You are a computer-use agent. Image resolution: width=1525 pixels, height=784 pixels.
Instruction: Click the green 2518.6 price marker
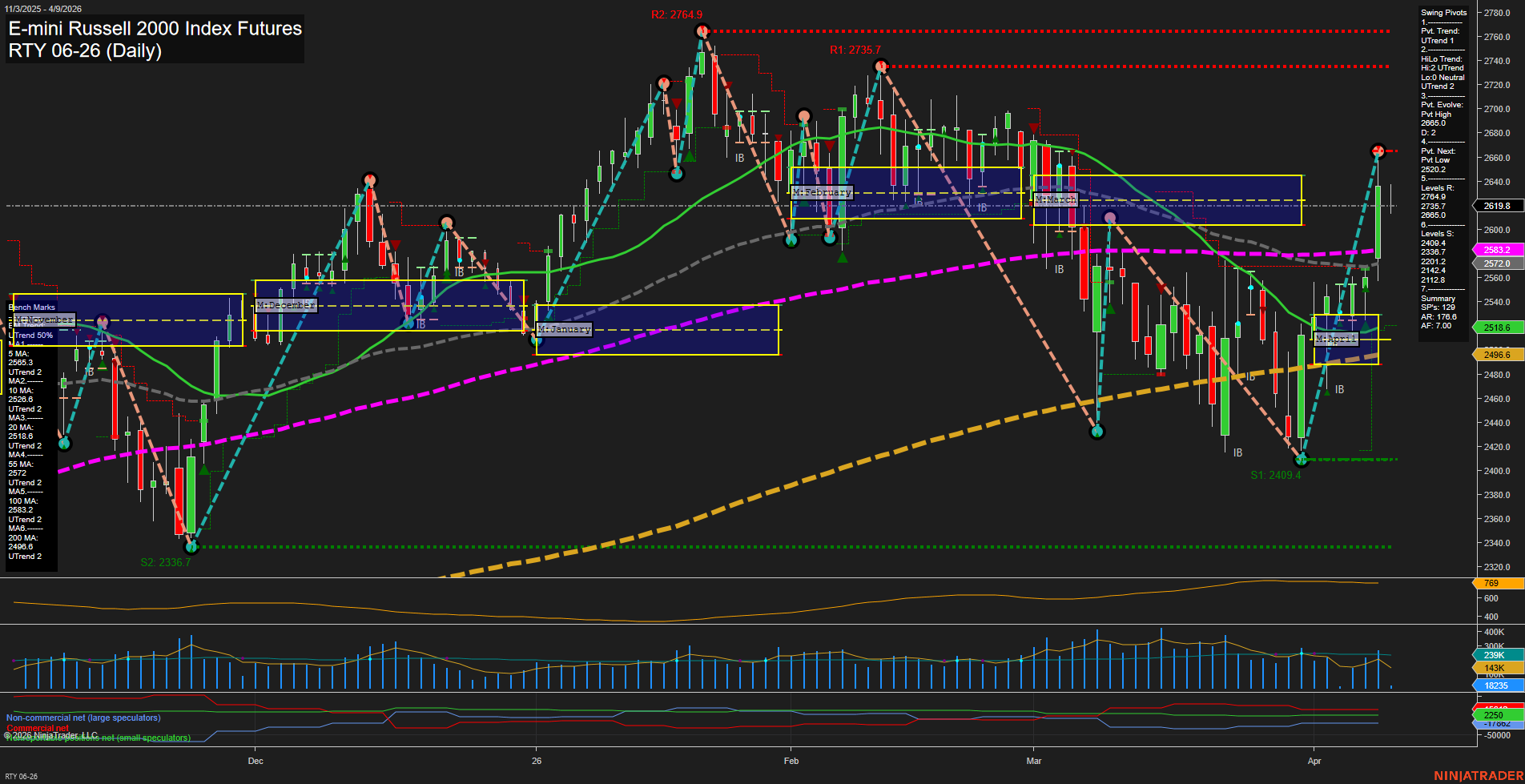[x=1496, y=328]
